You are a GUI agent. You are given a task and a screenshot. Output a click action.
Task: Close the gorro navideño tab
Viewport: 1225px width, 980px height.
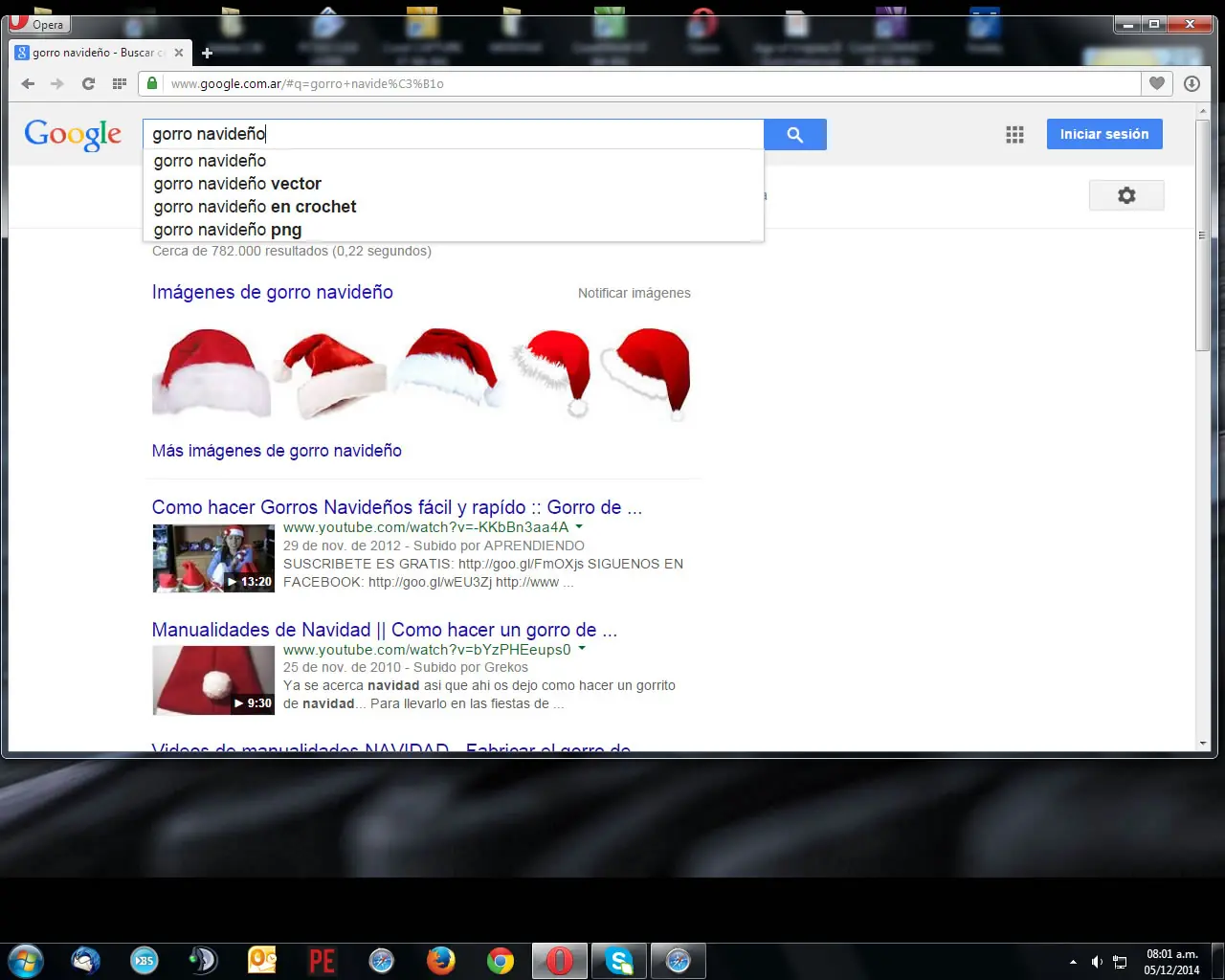[179, 53]
